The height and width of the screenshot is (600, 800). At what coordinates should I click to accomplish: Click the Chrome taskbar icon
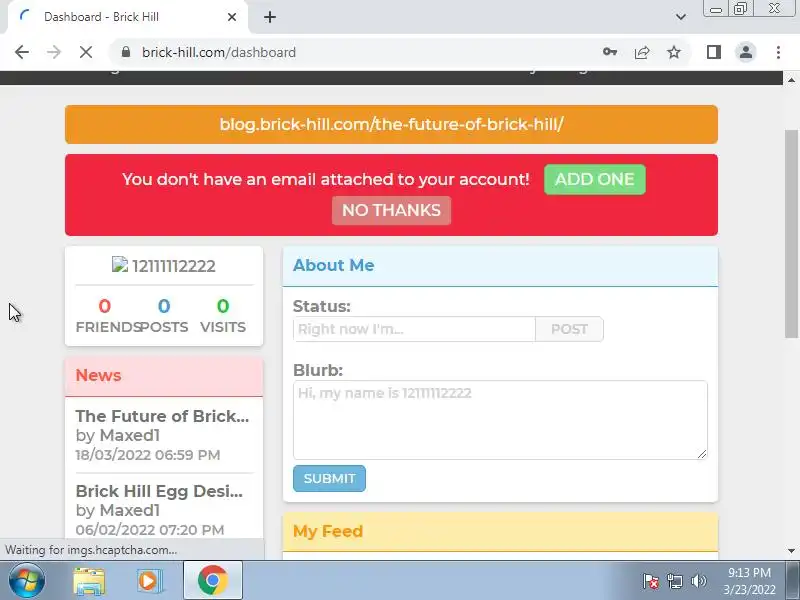(213, 581)
